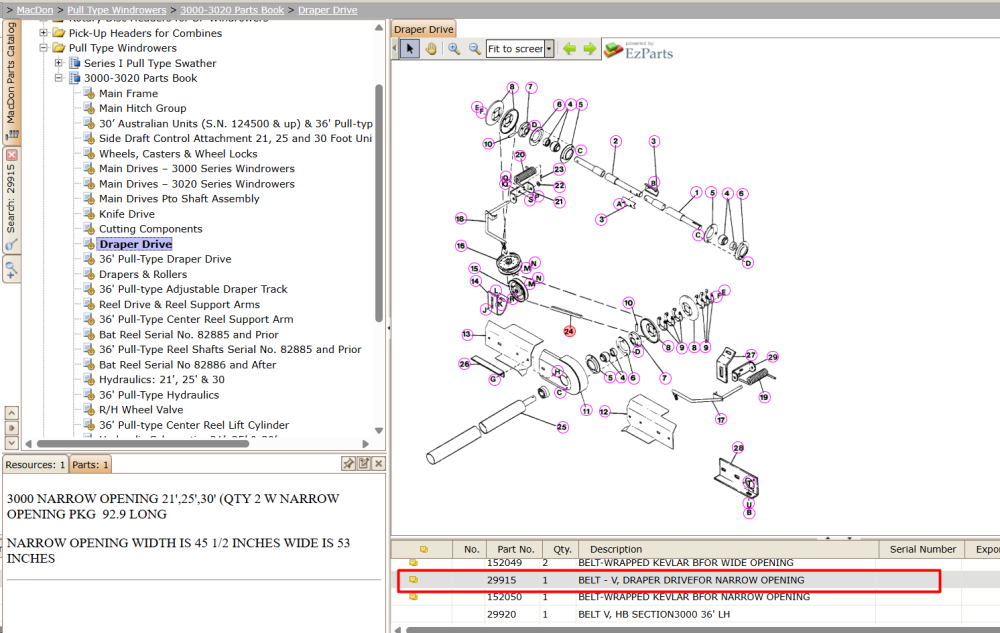Pin the resources panel
The height and width of the screenshot is (633, 1000).
348,463
